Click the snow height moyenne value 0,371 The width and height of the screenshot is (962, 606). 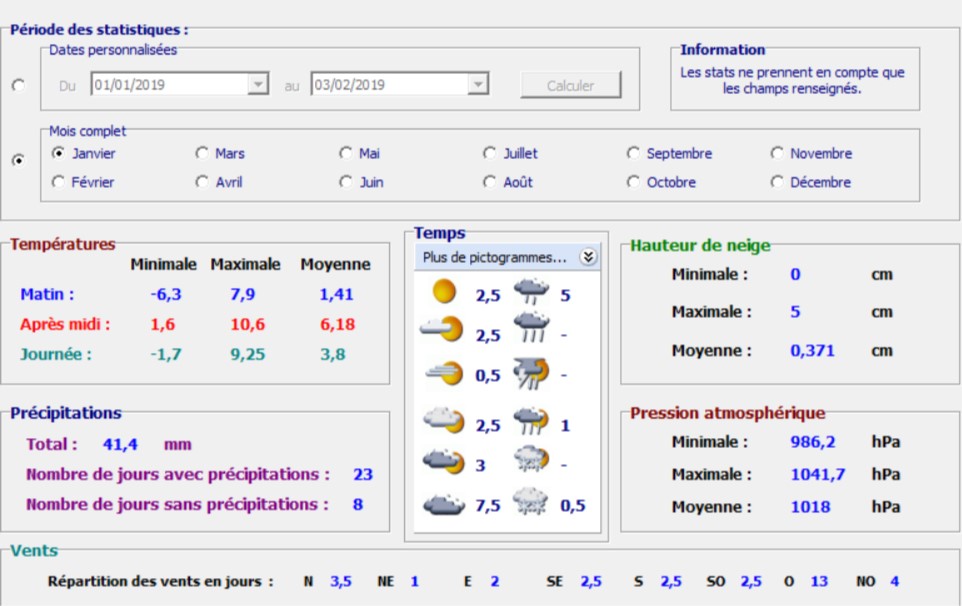click(812, 351)
